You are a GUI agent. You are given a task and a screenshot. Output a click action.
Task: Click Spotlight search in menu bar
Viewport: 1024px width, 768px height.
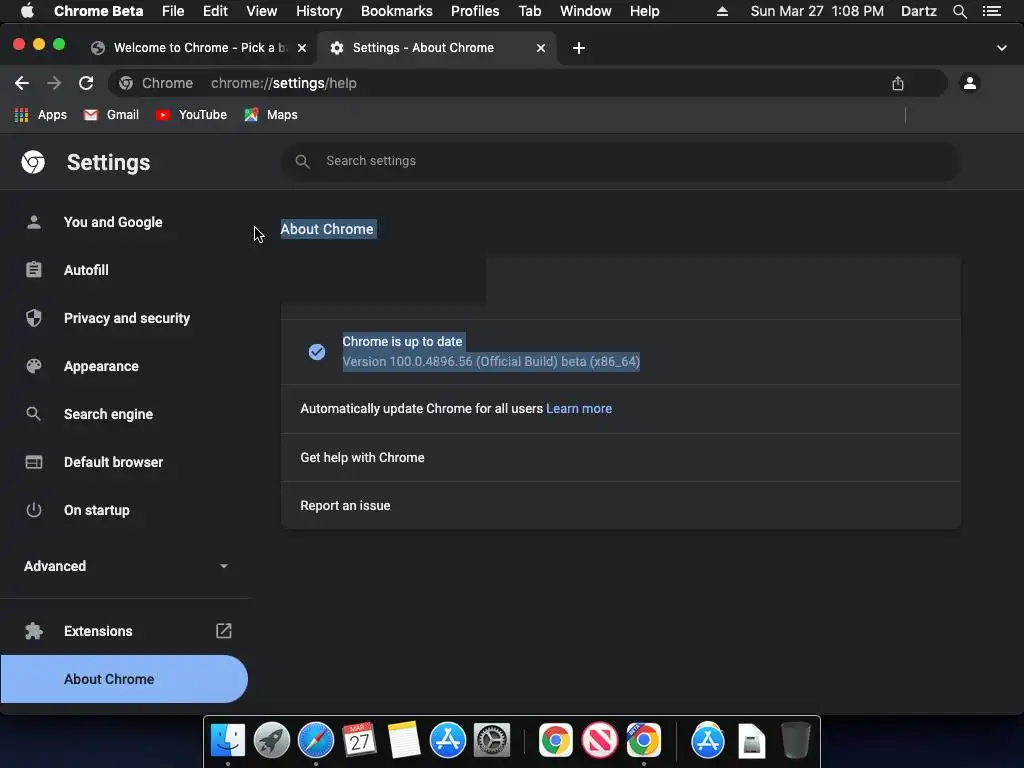pos(959,11)
